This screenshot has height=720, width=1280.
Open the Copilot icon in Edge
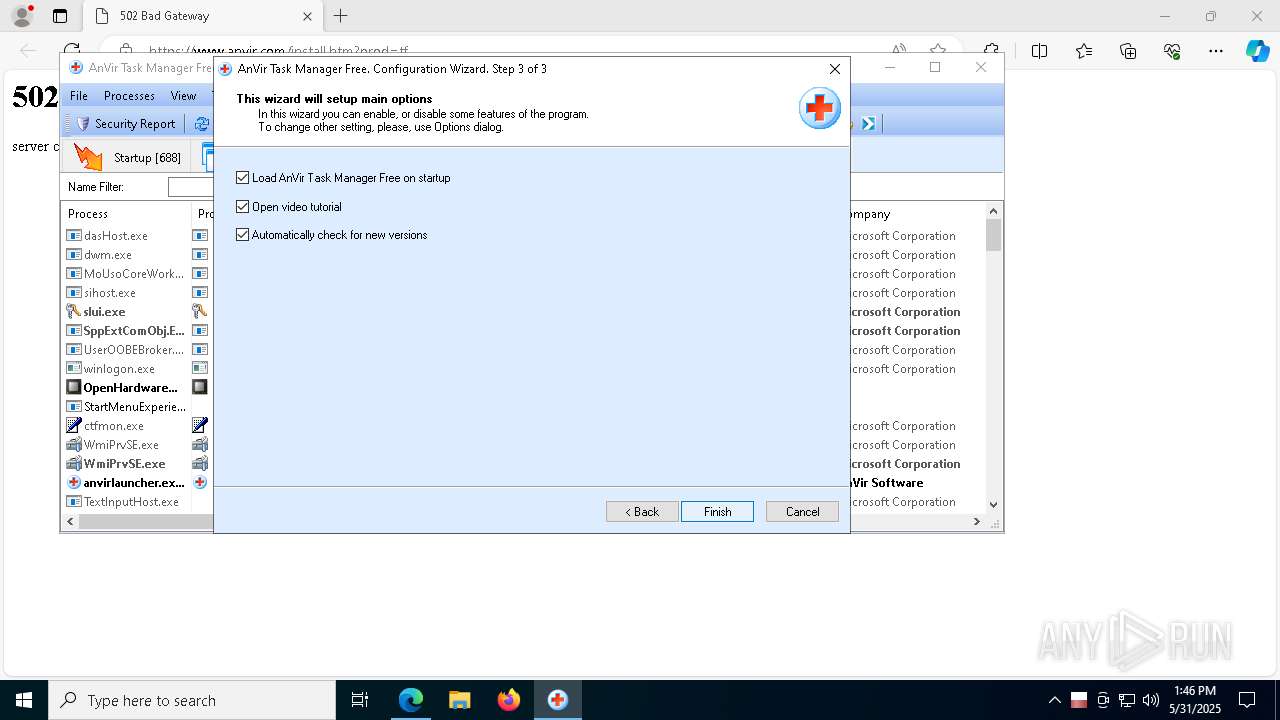tap(1257, 51)
